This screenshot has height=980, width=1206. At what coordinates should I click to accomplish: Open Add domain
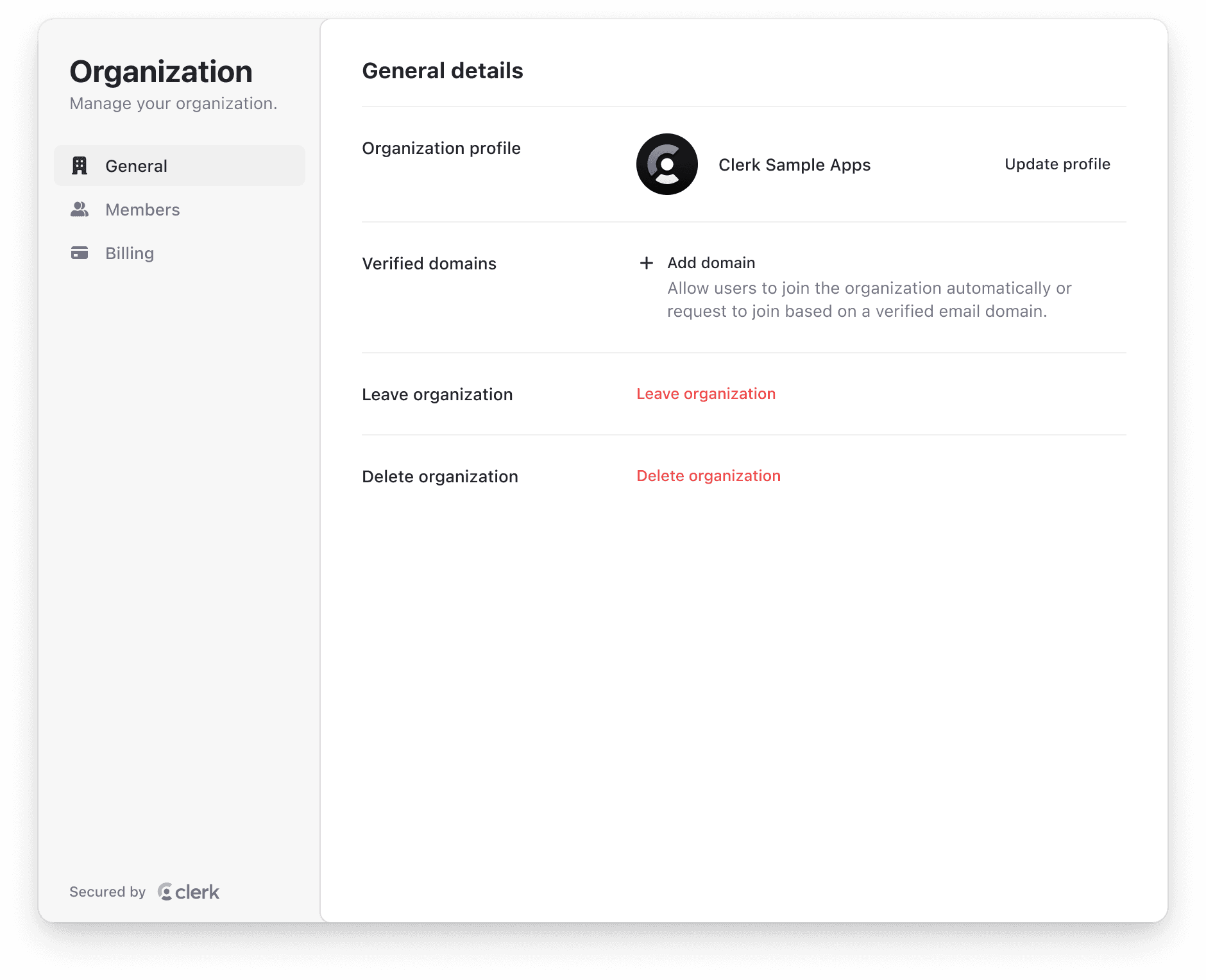click(710, 263)
